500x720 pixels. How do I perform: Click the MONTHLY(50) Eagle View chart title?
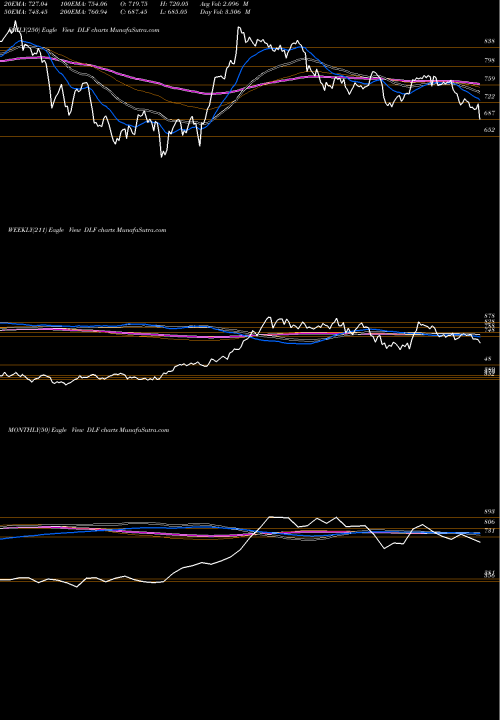88,430
